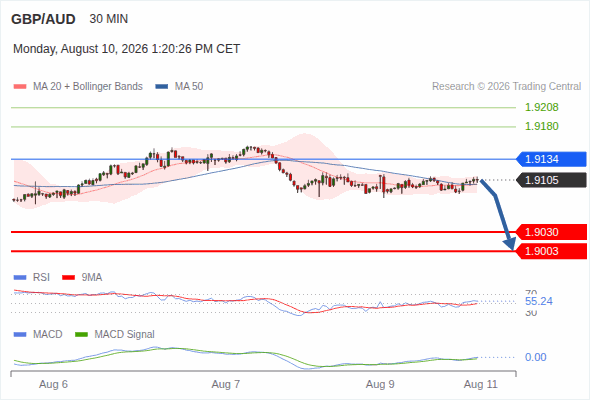Click the 30 MIN timeframe label
This screenshot has width=590, height=400.
109,19
